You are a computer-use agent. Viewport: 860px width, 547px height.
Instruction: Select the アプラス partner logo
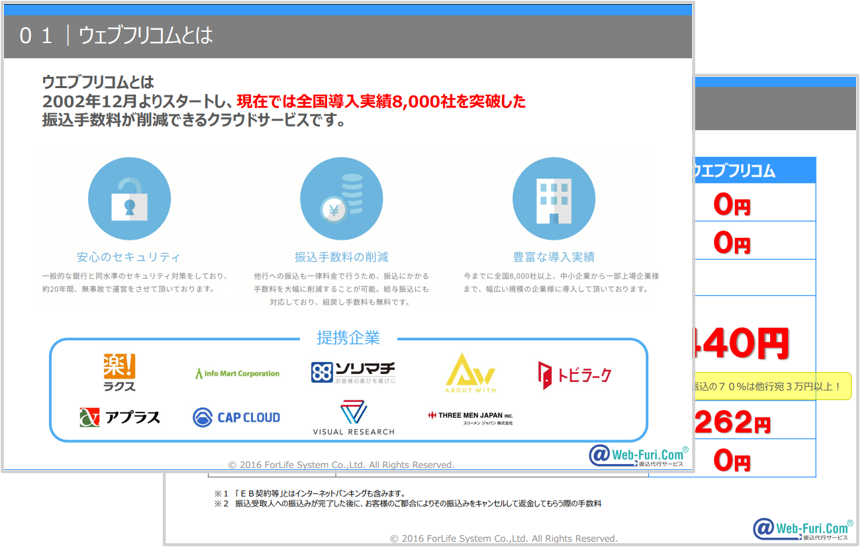click(x=120, y=418)
